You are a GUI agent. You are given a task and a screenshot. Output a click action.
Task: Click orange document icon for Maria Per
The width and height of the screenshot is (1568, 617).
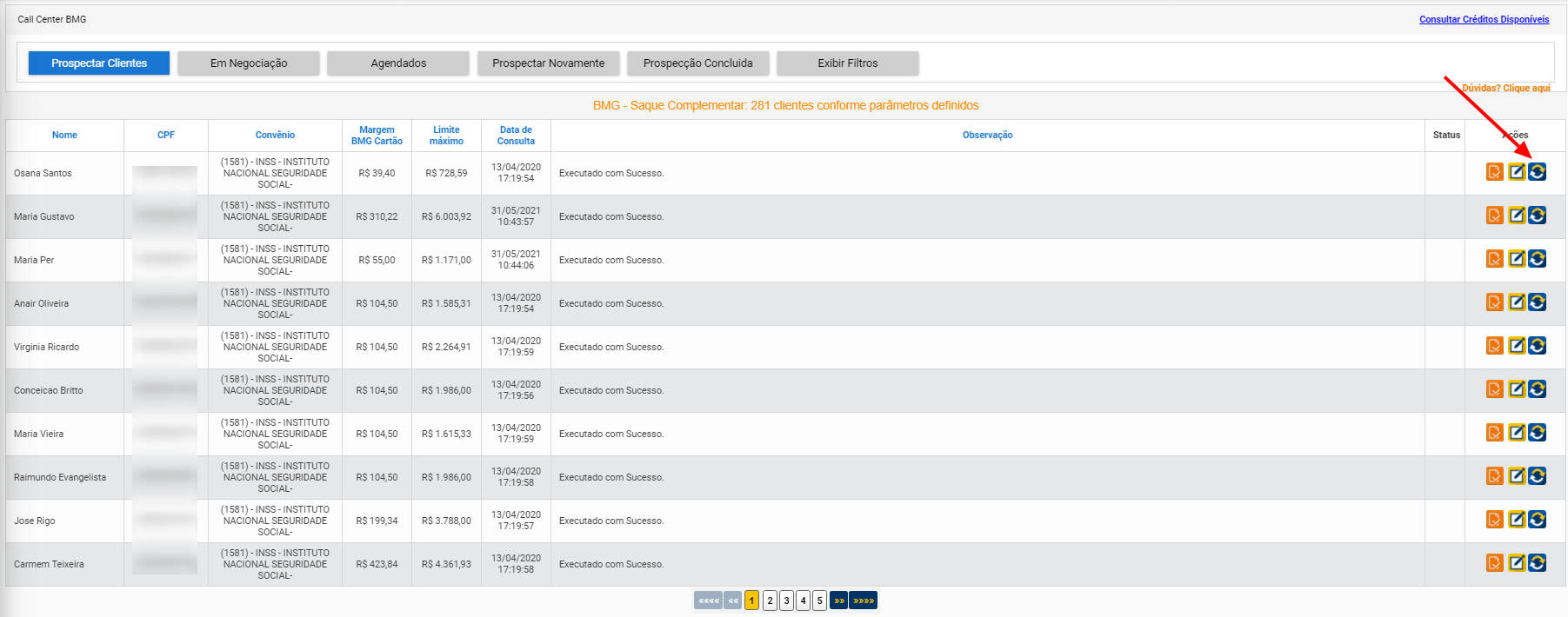[1495, 259]
